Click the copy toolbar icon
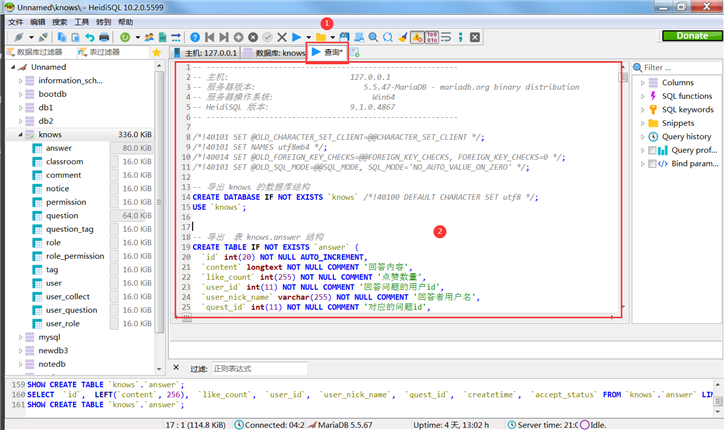Screen dimensions: 724x430 coord(61,37)
